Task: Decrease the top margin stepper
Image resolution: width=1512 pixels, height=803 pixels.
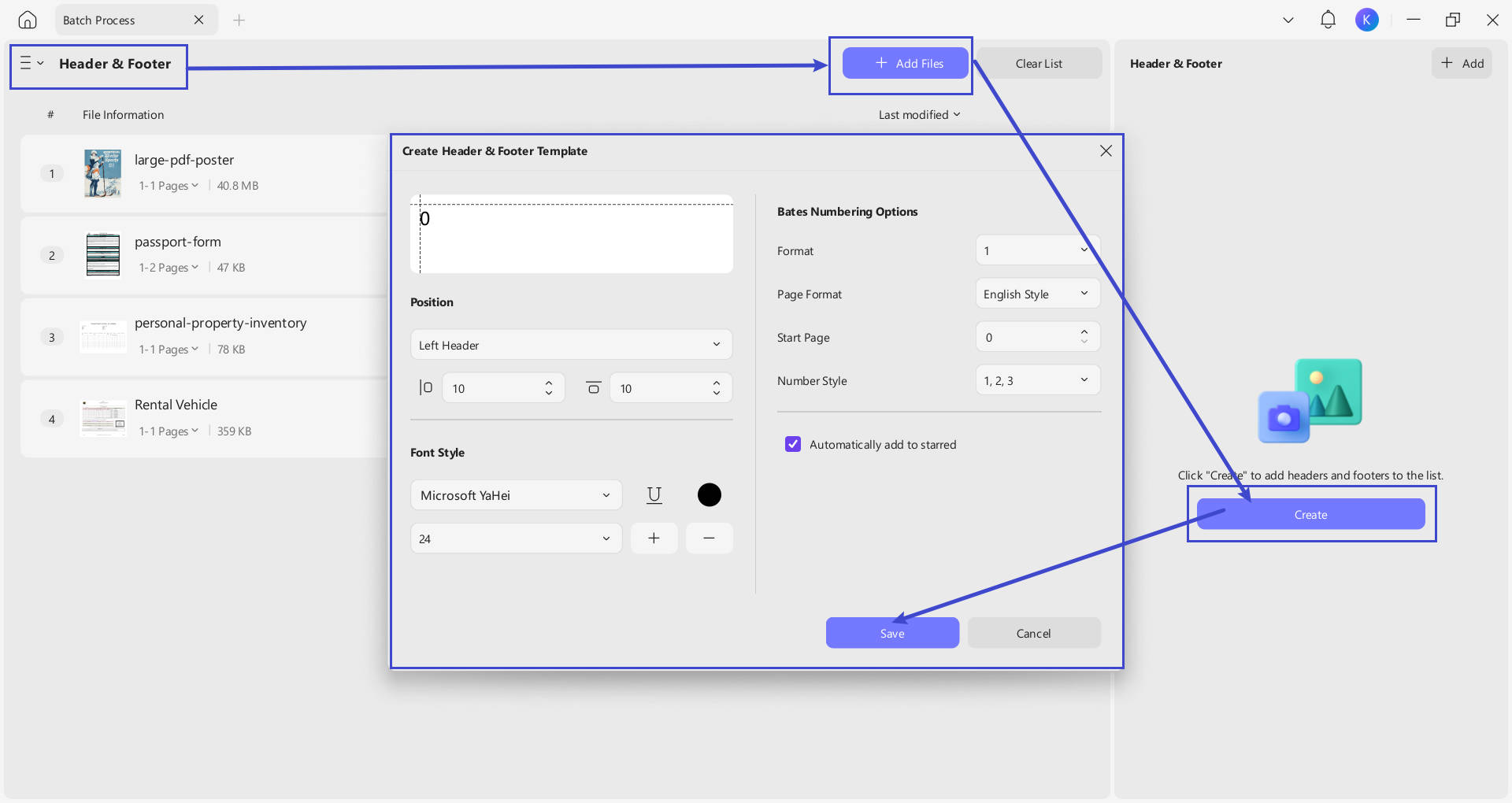Action: pos(717,393)
